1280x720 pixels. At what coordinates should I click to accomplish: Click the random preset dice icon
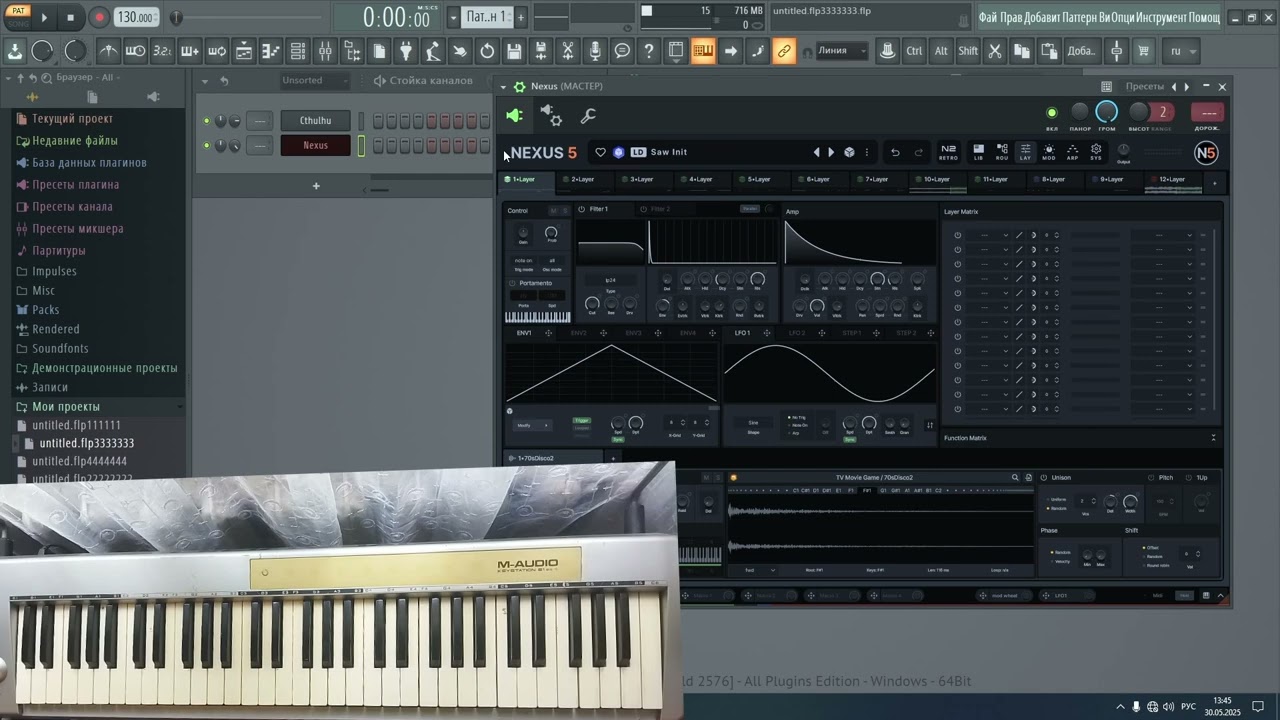tap(849, 152)
